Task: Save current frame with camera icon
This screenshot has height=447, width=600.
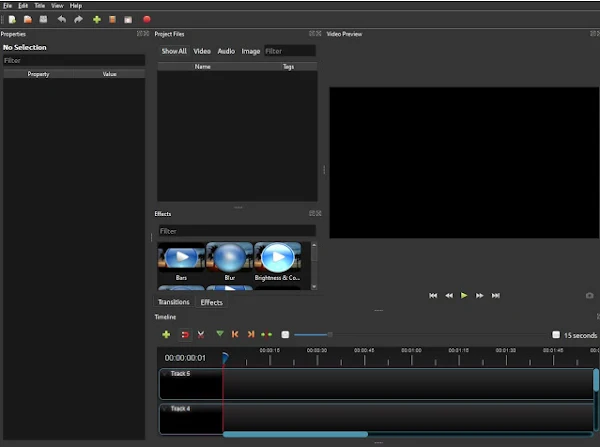Action: tap(589, 295)
